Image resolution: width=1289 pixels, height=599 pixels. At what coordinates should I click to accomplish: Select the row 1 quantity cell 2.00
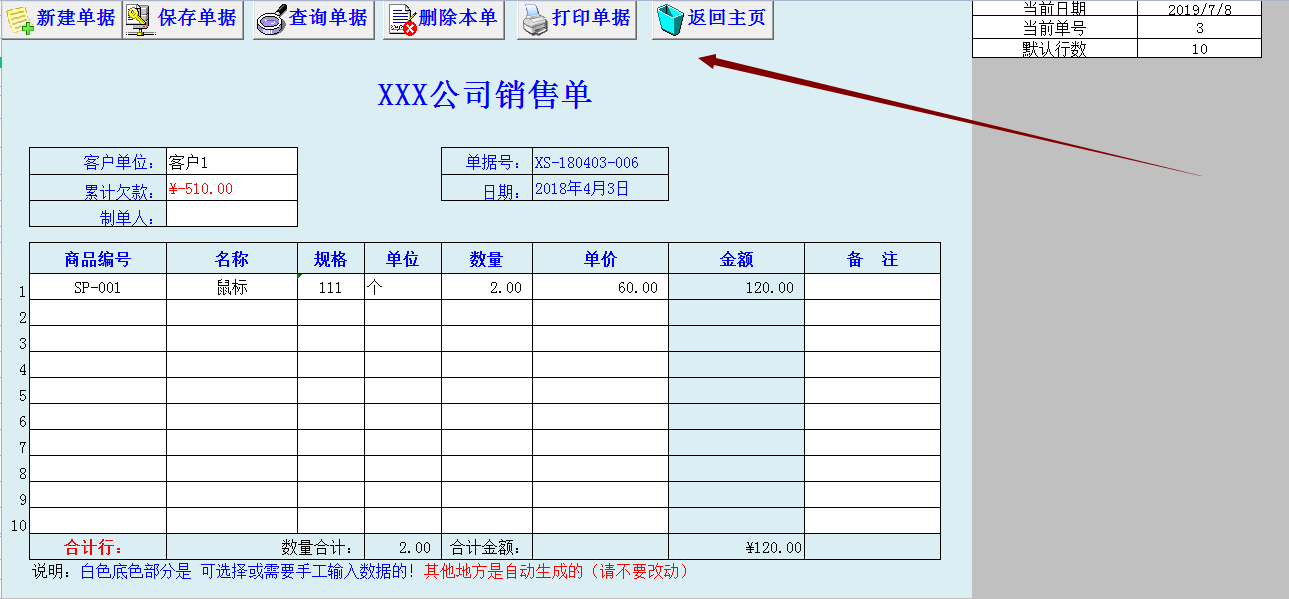pos(487,287)
